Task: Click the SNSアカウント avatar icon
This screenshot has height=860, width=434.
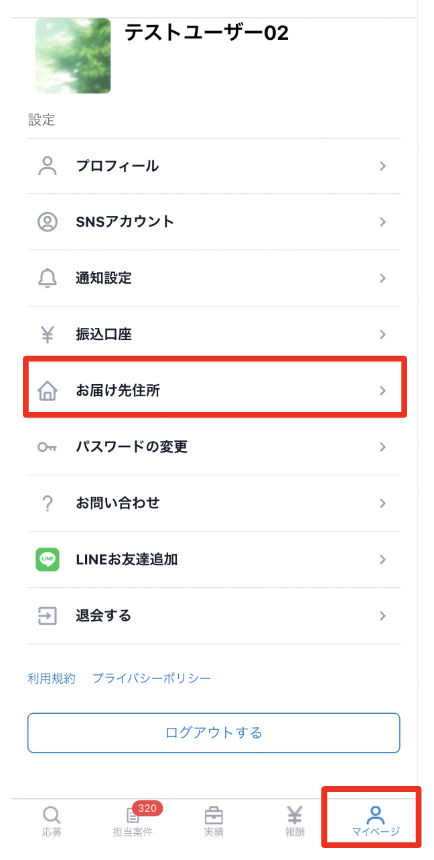Action: click(x=48, y=222)
